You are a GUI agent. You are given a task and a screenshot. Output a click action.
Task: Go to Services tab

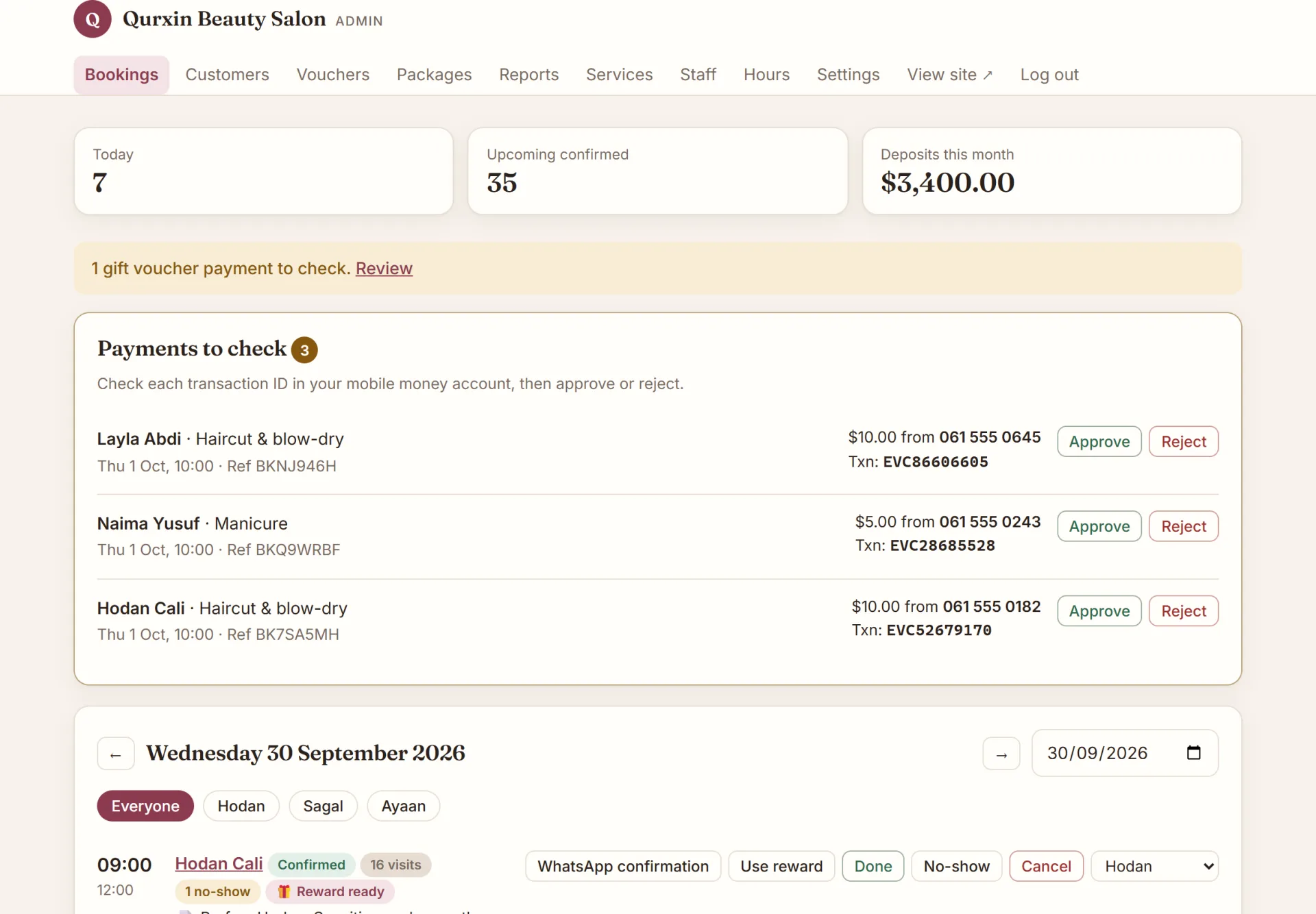click(619, 75)
